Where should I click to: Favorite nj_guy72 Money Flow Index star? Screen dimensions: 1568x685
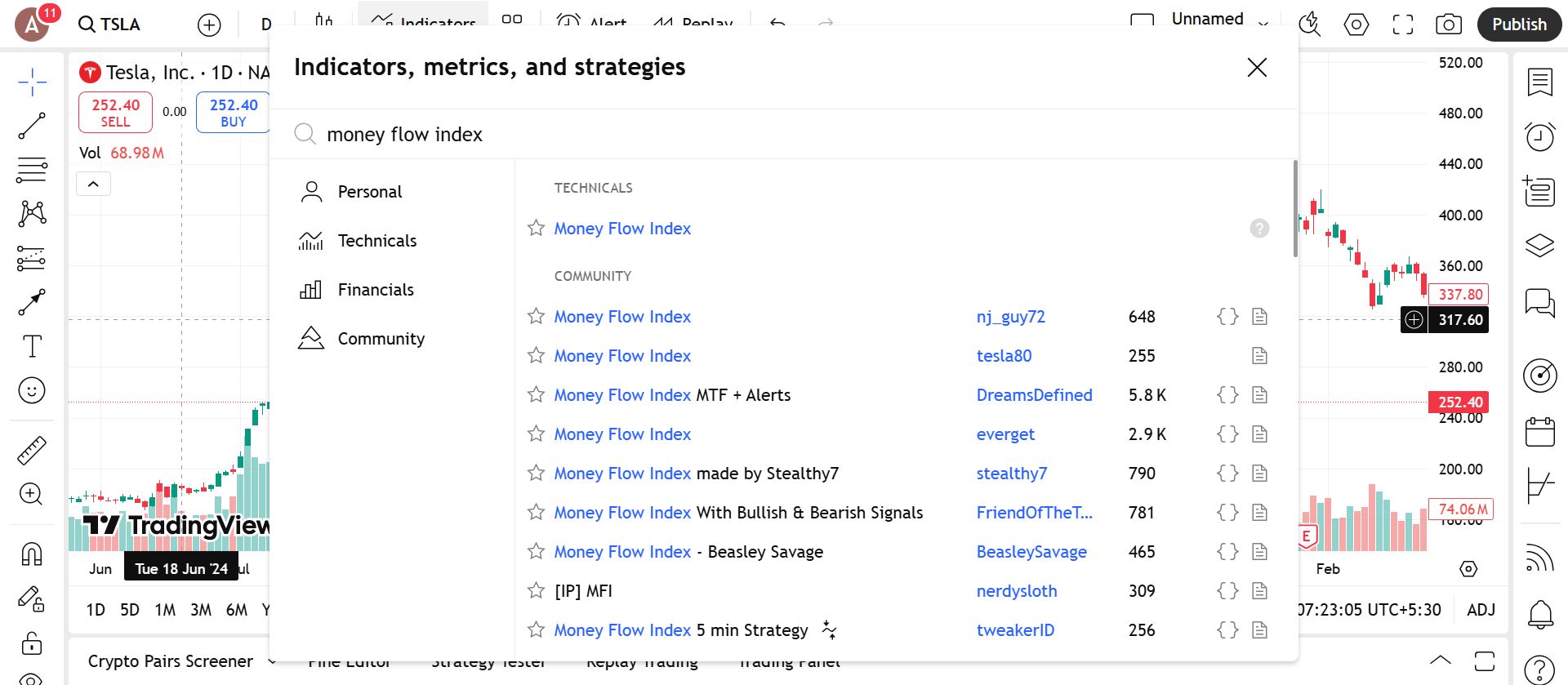click(536, 317)
